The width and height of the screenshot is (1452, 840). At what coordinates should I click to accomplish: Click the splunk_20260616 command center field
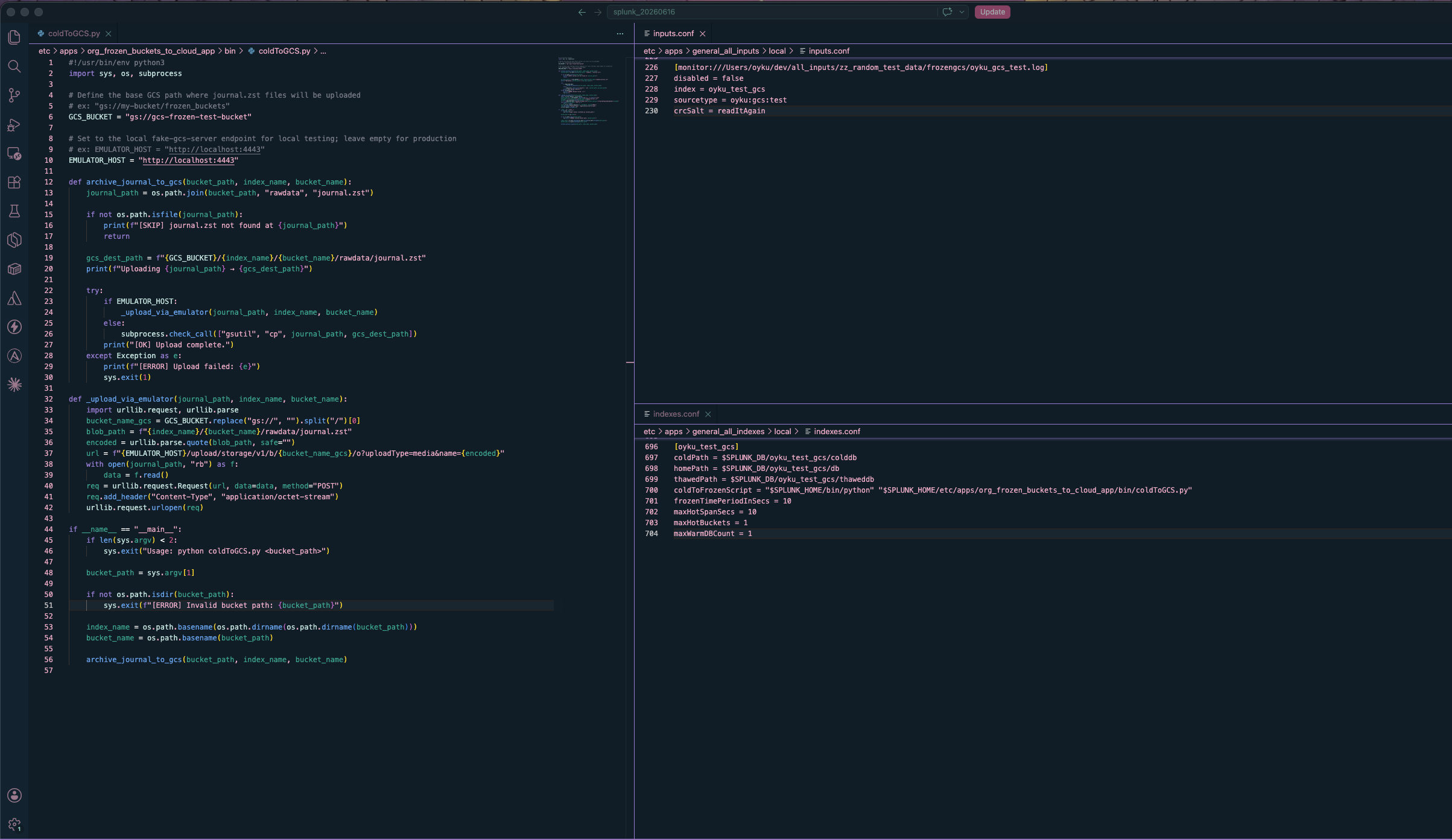click(772, 12)
